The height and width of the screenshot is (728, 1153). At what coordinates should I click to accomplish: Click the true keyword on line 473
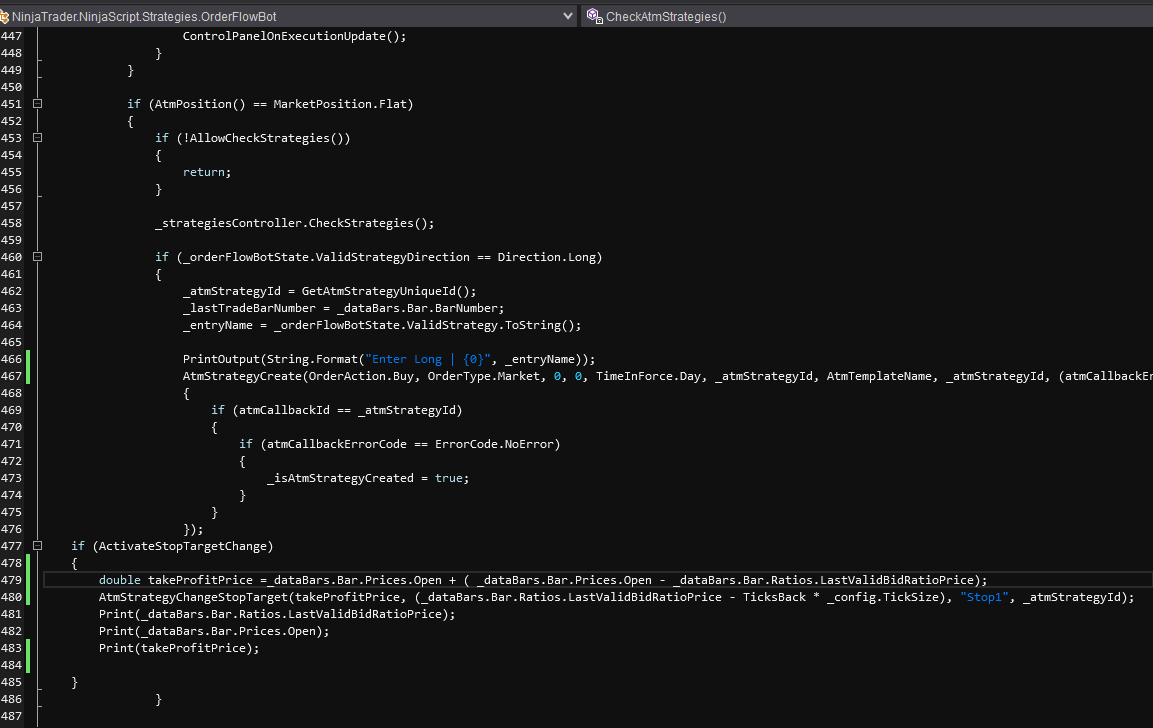[x=449, y=477]
